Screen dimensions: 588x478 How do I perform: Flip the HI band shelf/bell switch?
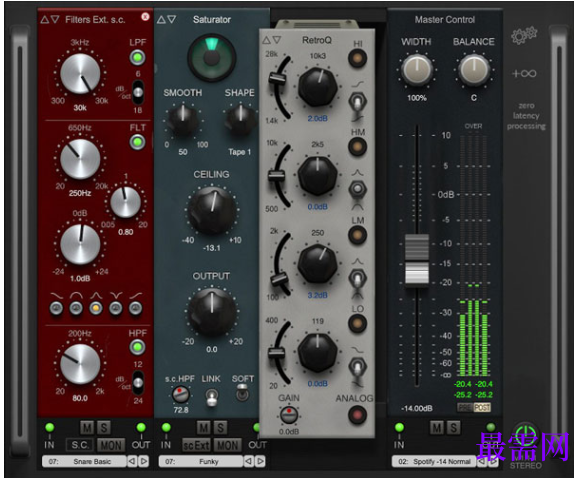(357, 102)
